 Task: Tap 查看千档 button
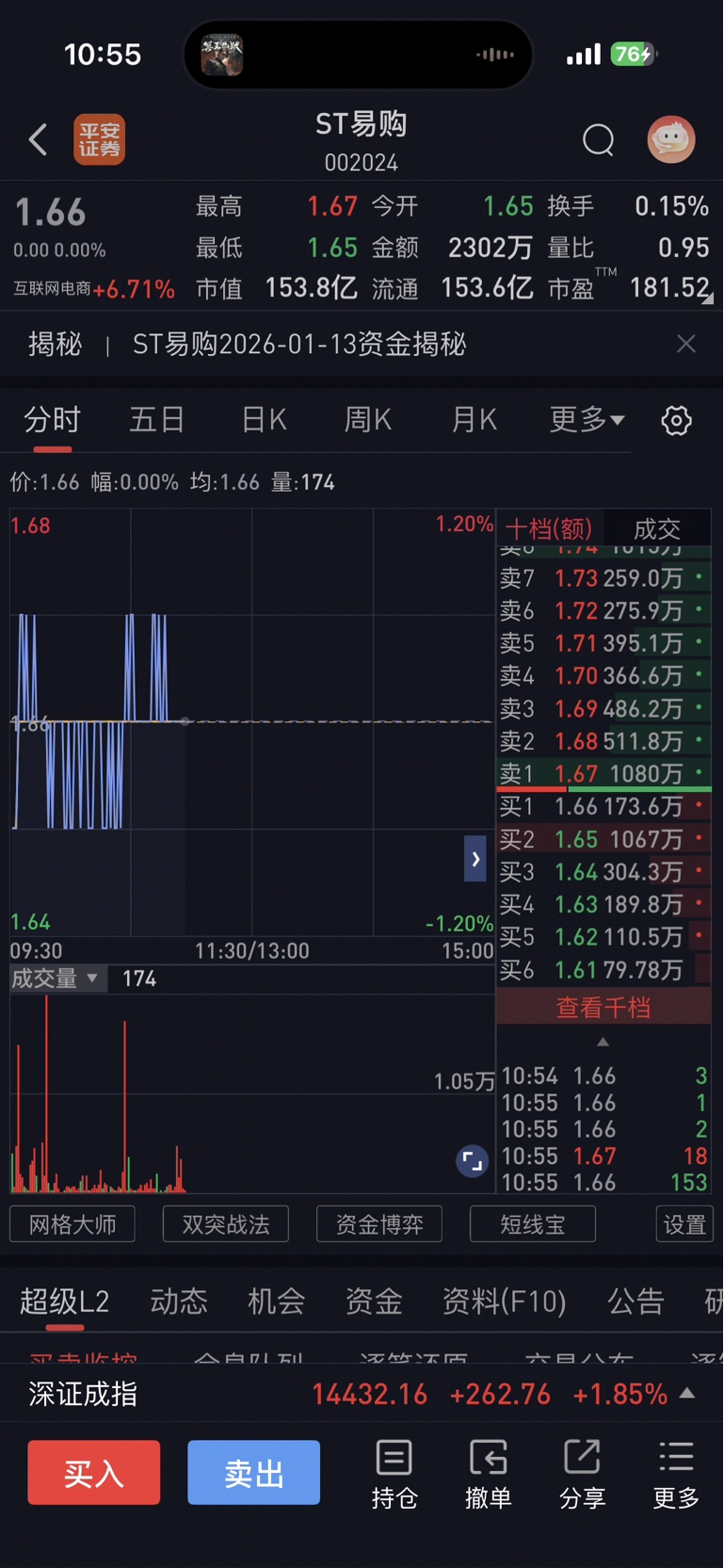(603, 1007)
